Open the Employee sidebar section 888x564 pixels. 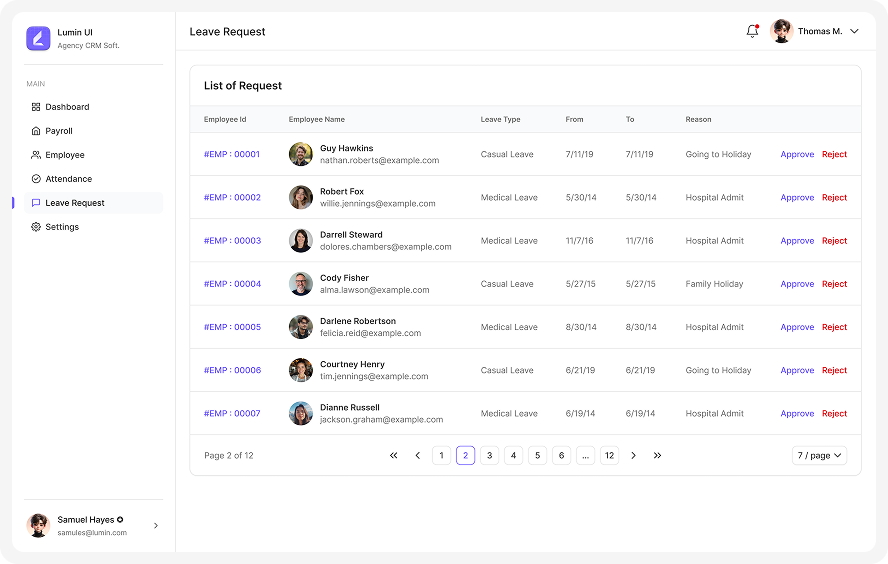pyautogui.click(x=64, y=155)
